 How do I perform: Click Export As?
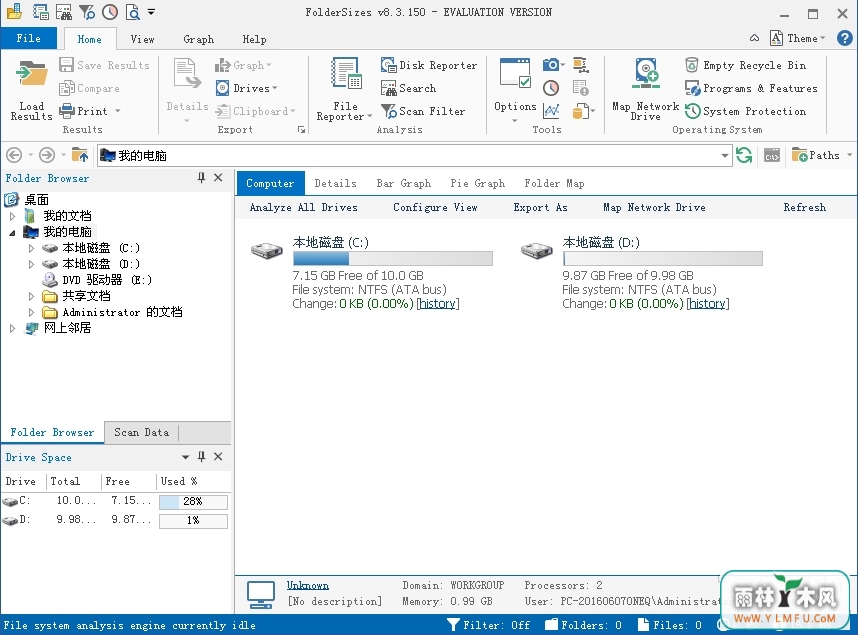[x=540, y=207]
